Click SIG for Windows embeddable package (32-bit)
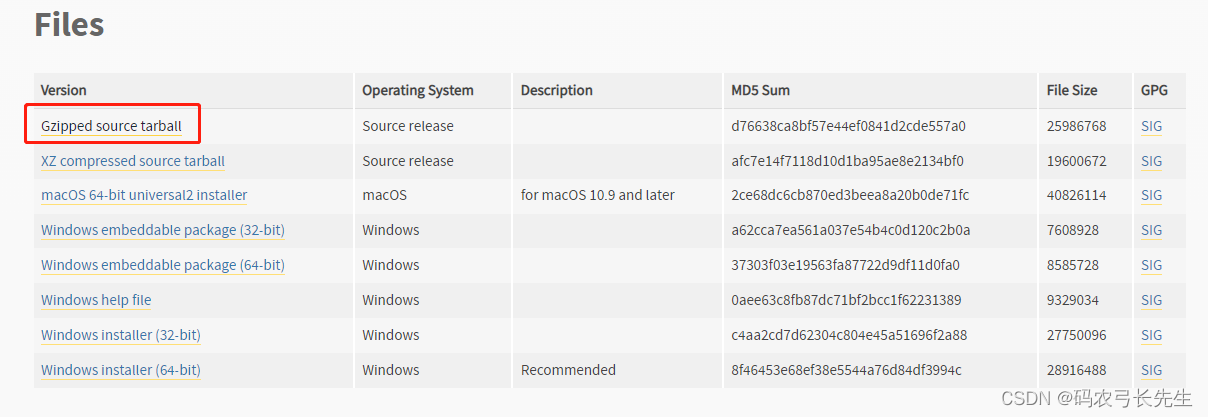Image resolution: width=1208 pixels, height=417 pixels. coord(1151,230)
